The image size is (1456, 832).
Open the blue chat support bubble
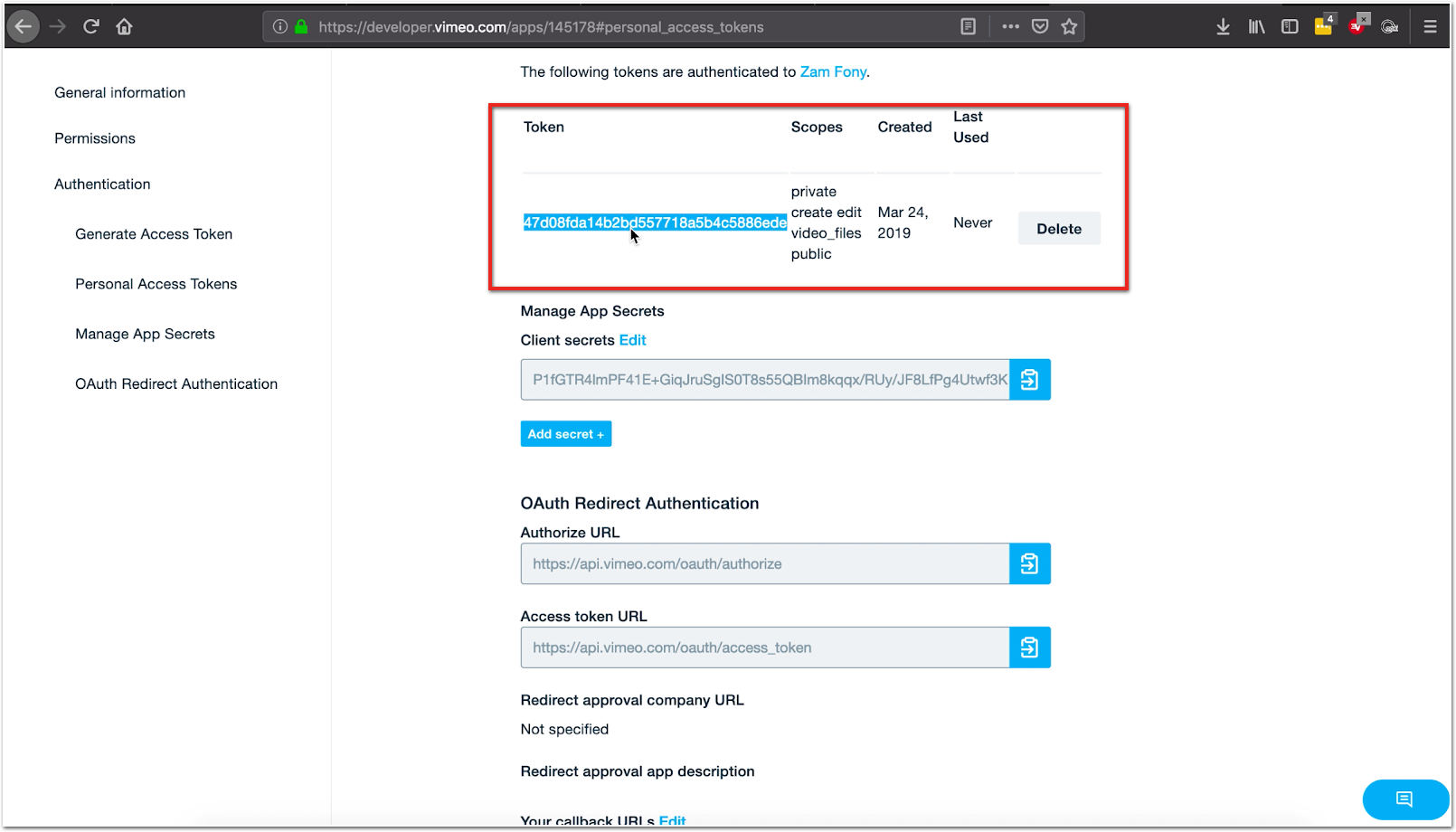pyautogui.click(x=1404, y=799)
